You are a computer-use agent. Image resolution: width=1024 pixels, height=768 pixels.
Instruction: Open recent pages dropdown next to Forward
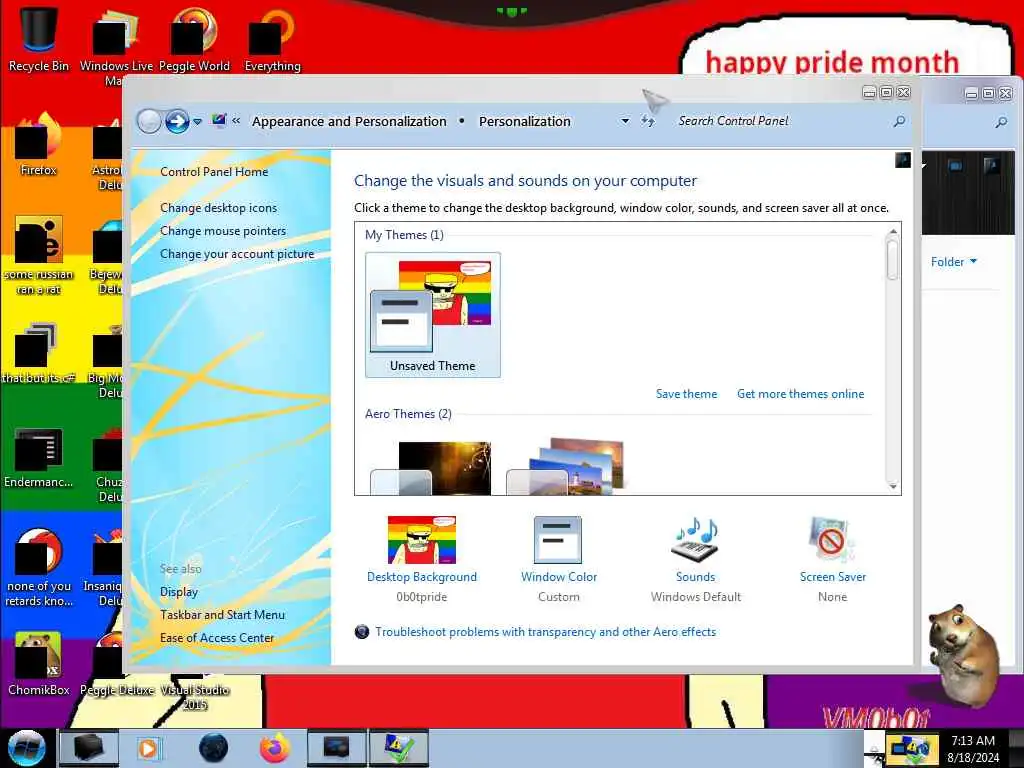pos(197,121)
